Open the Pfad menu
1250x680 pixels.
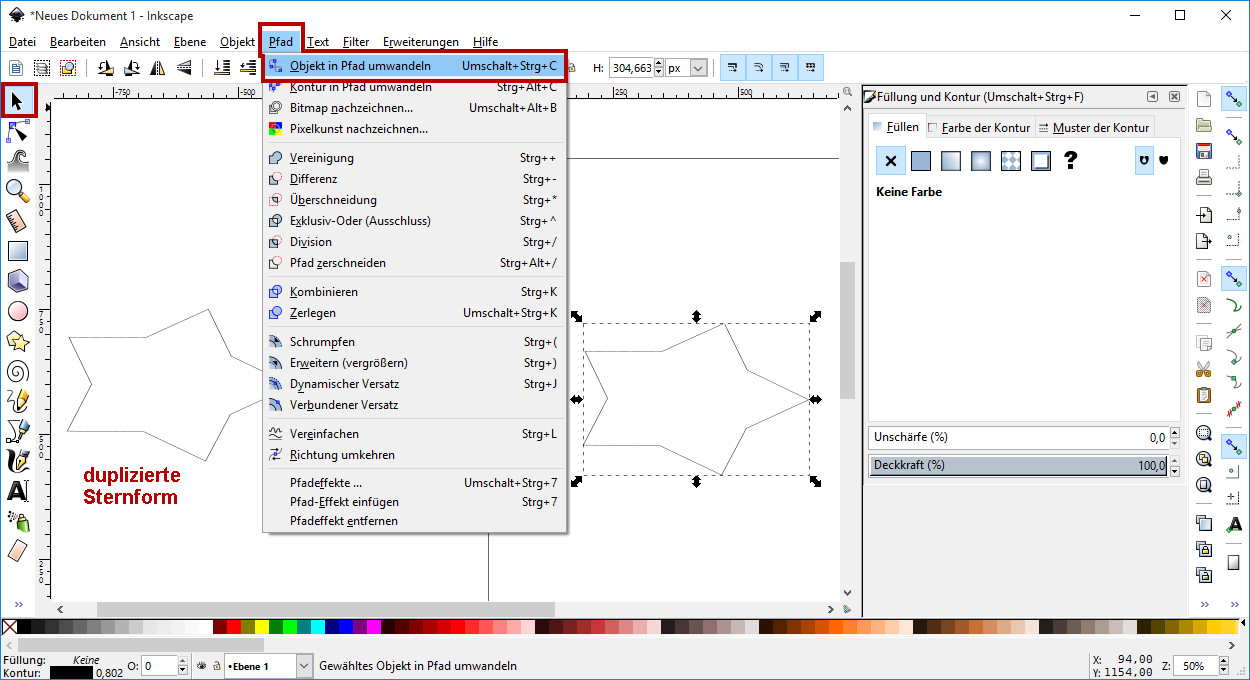pyautogui.click(x=281, y=42)
